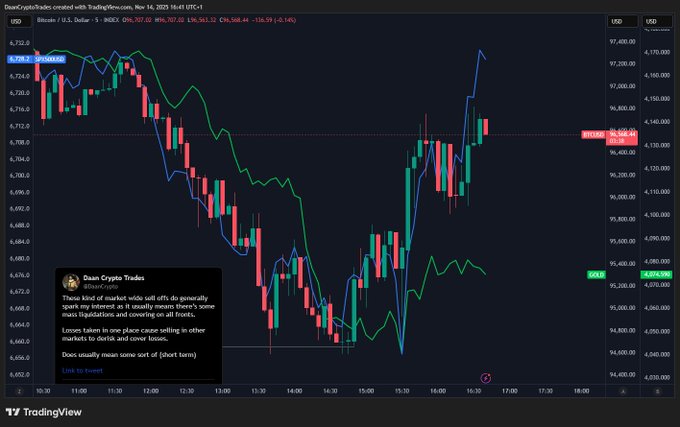Screen dimensions: 680x427
Task: Toggle the 'A' scale button under the Bitcoin axis
Action: coord(623,391)
